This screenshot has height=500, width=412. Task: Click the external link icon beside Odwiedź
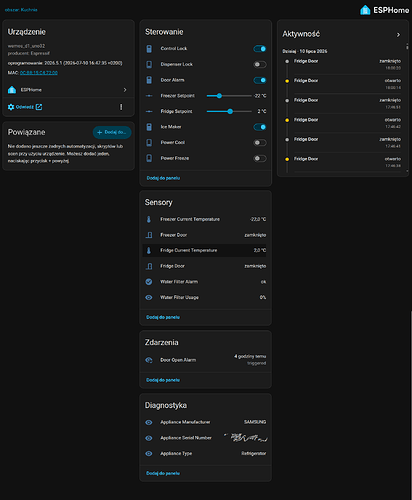click(x=39, y=107)
